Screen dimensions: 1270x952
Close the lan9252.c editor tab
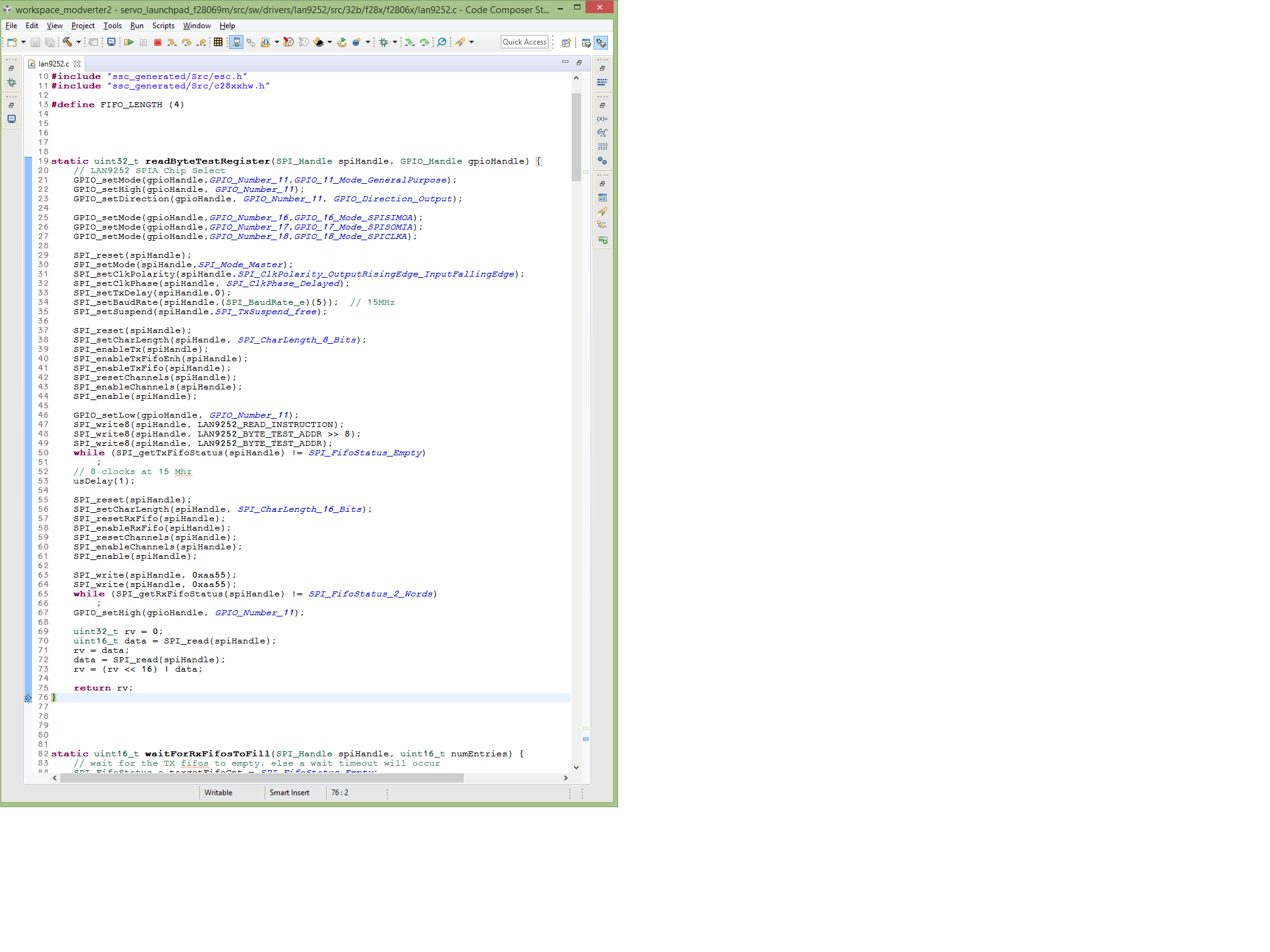[x=77, y=64]
